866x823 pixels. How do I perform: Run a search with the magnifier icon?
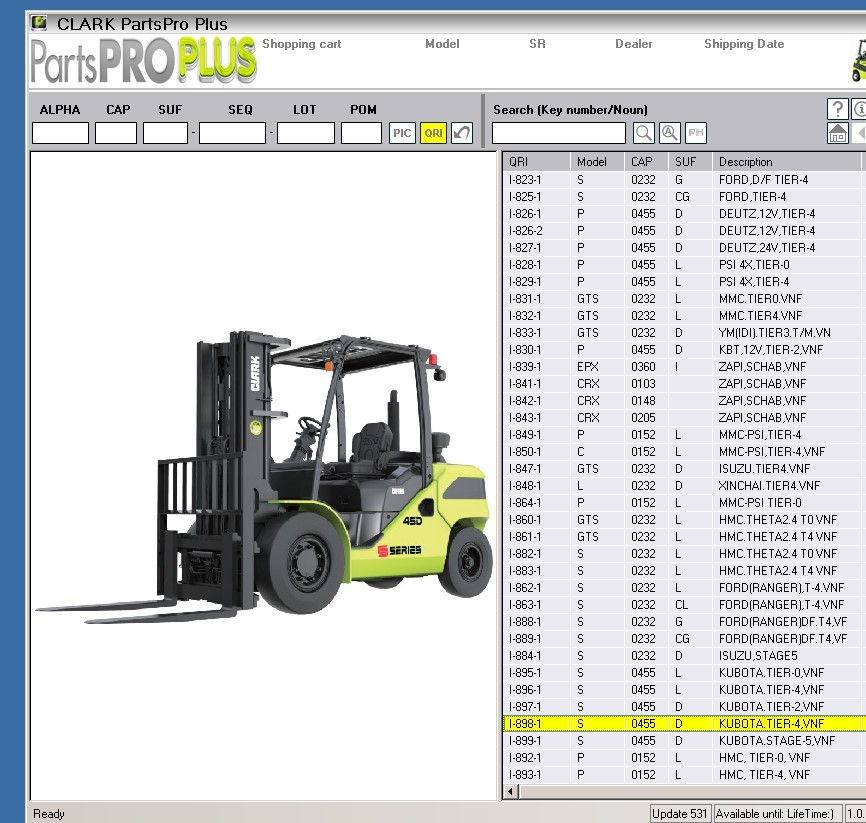(x=643, y=132)
